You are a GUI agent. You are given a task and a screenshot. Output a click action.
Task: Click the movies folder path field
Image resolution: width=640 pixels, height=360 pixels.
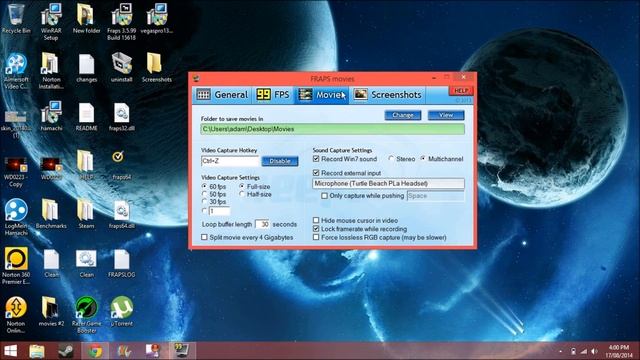pyautogui.click(x=332, y=129)
